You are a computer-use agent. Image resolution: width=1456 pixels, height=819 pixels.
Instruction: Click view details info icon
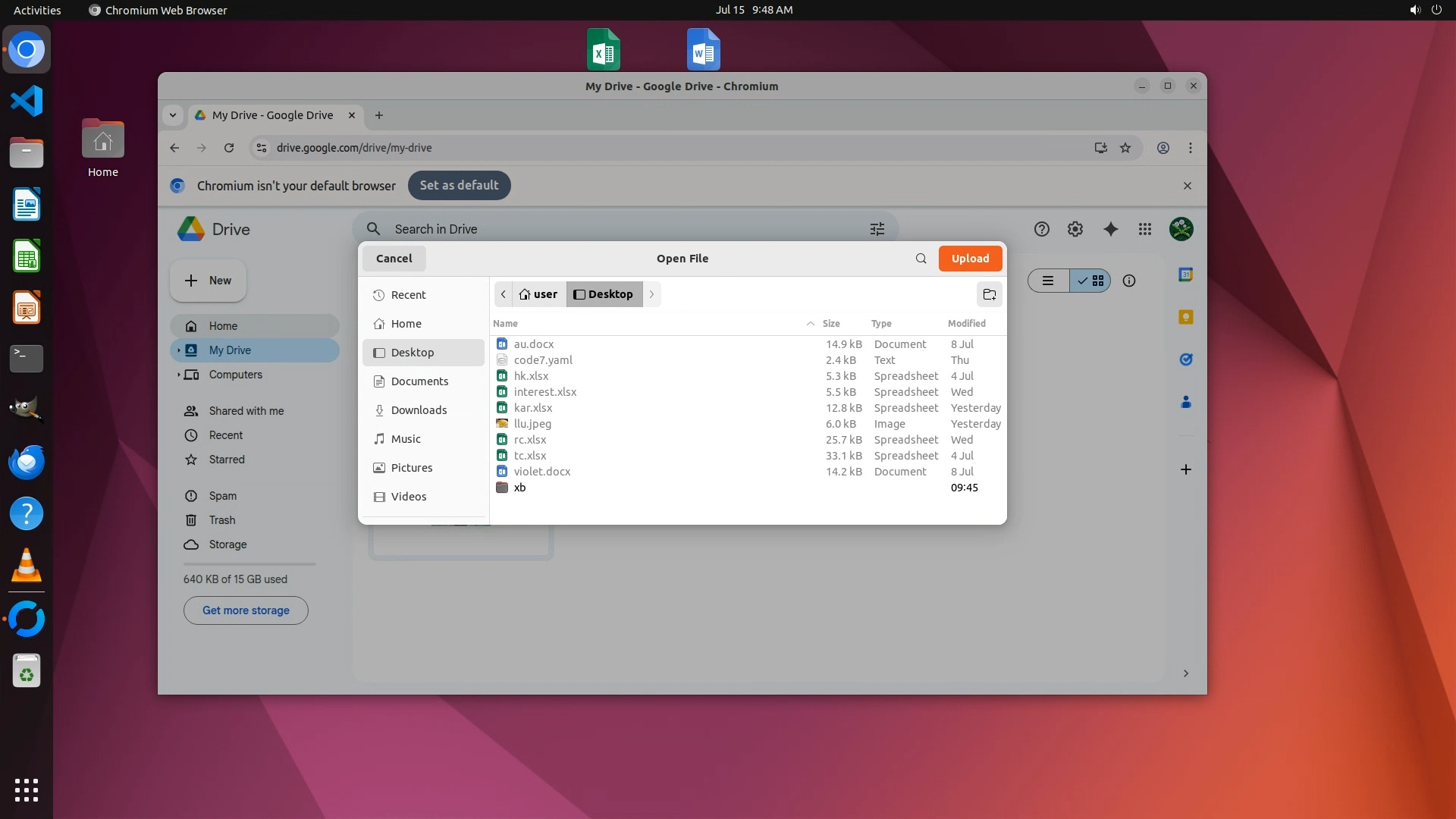(1128, 281)
